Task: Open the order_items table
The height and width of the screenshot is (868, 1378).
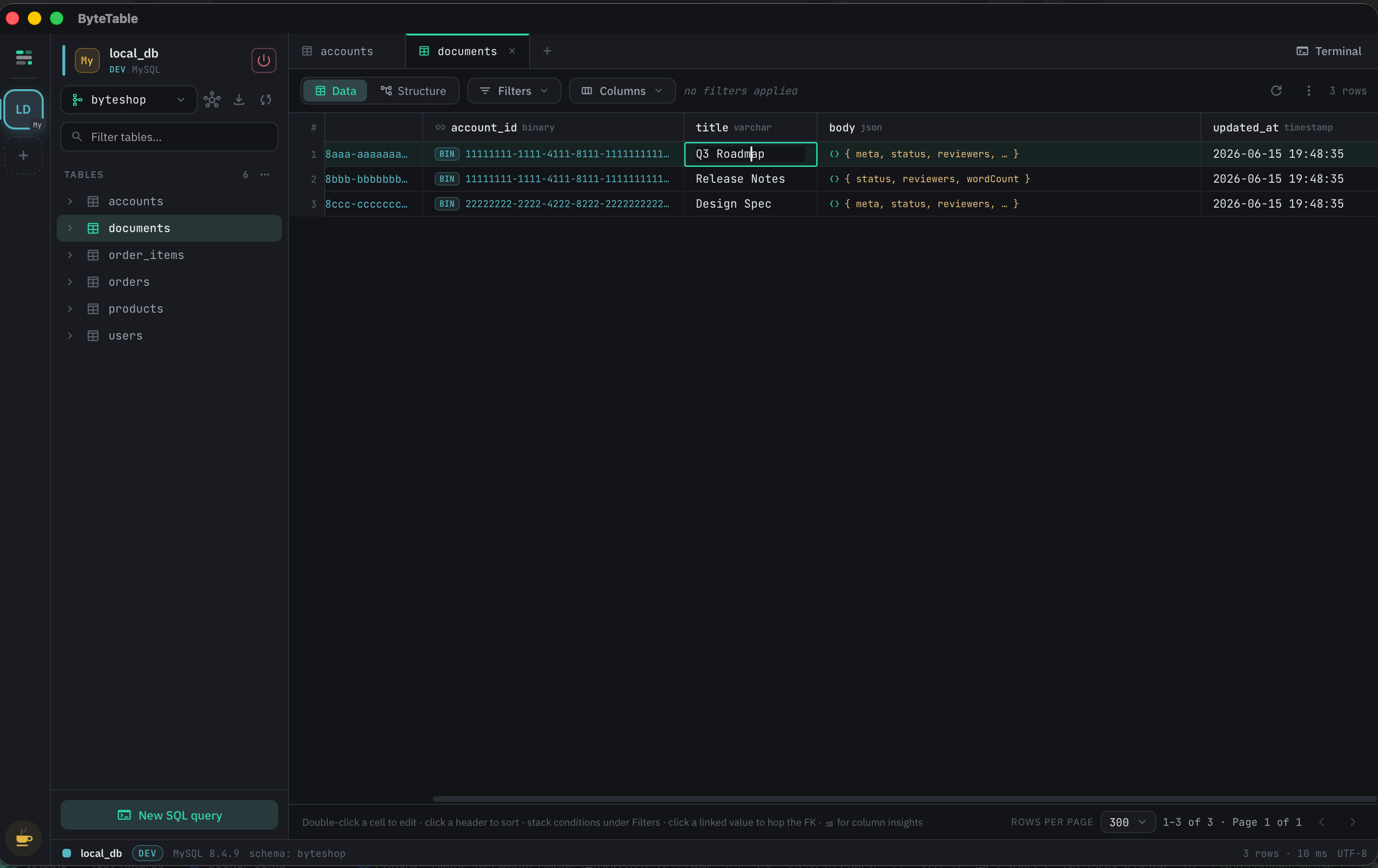Action: point(169,255)
